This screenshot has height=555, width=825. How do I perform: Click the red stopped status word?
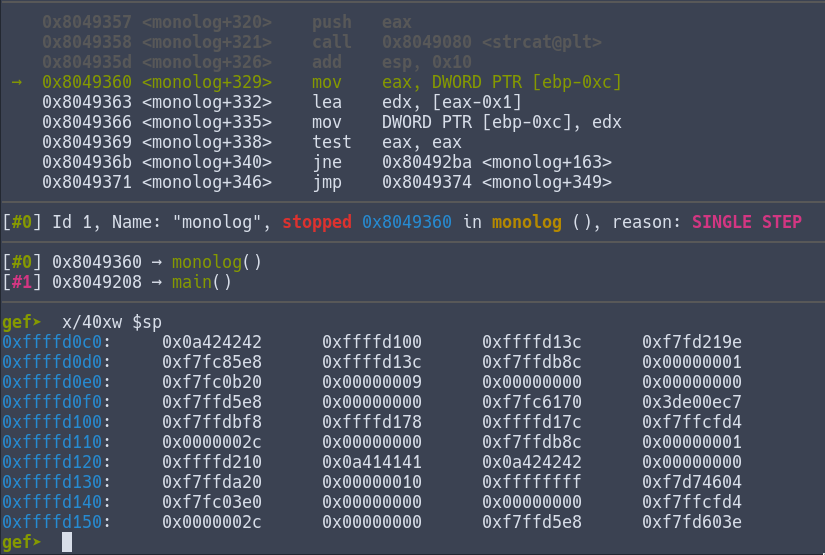[317, 221]
